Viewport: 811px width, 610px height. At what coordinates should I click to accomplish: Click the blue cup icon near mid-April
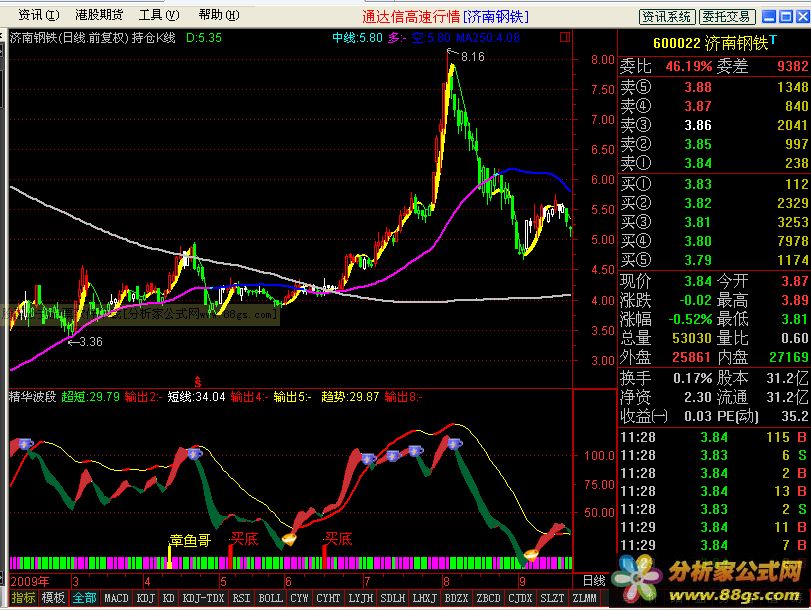point(194,454)
